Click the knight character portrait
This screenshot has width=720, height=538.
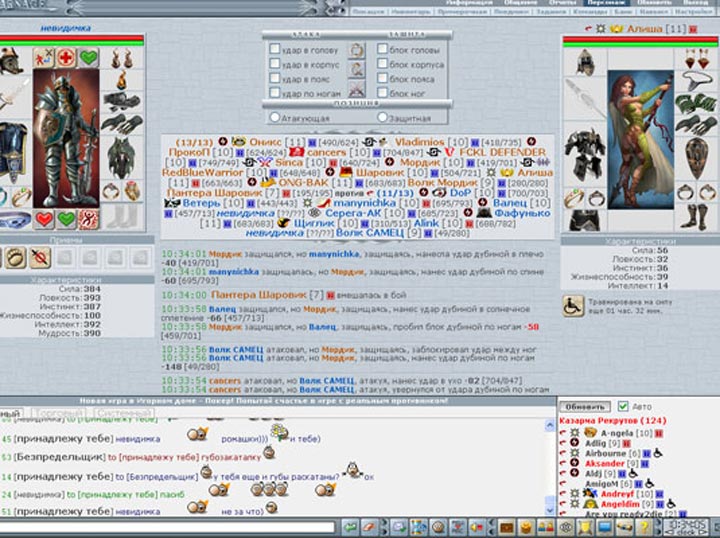[66, 138]
